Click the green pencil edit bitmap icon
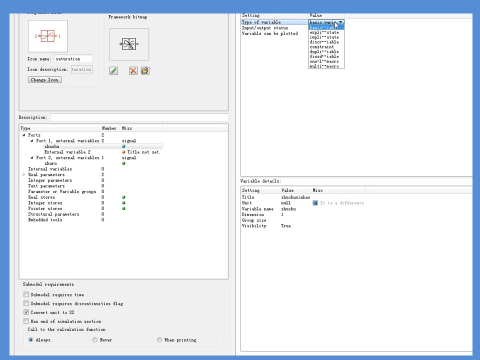480x360 pixels. tap(113, 71)
